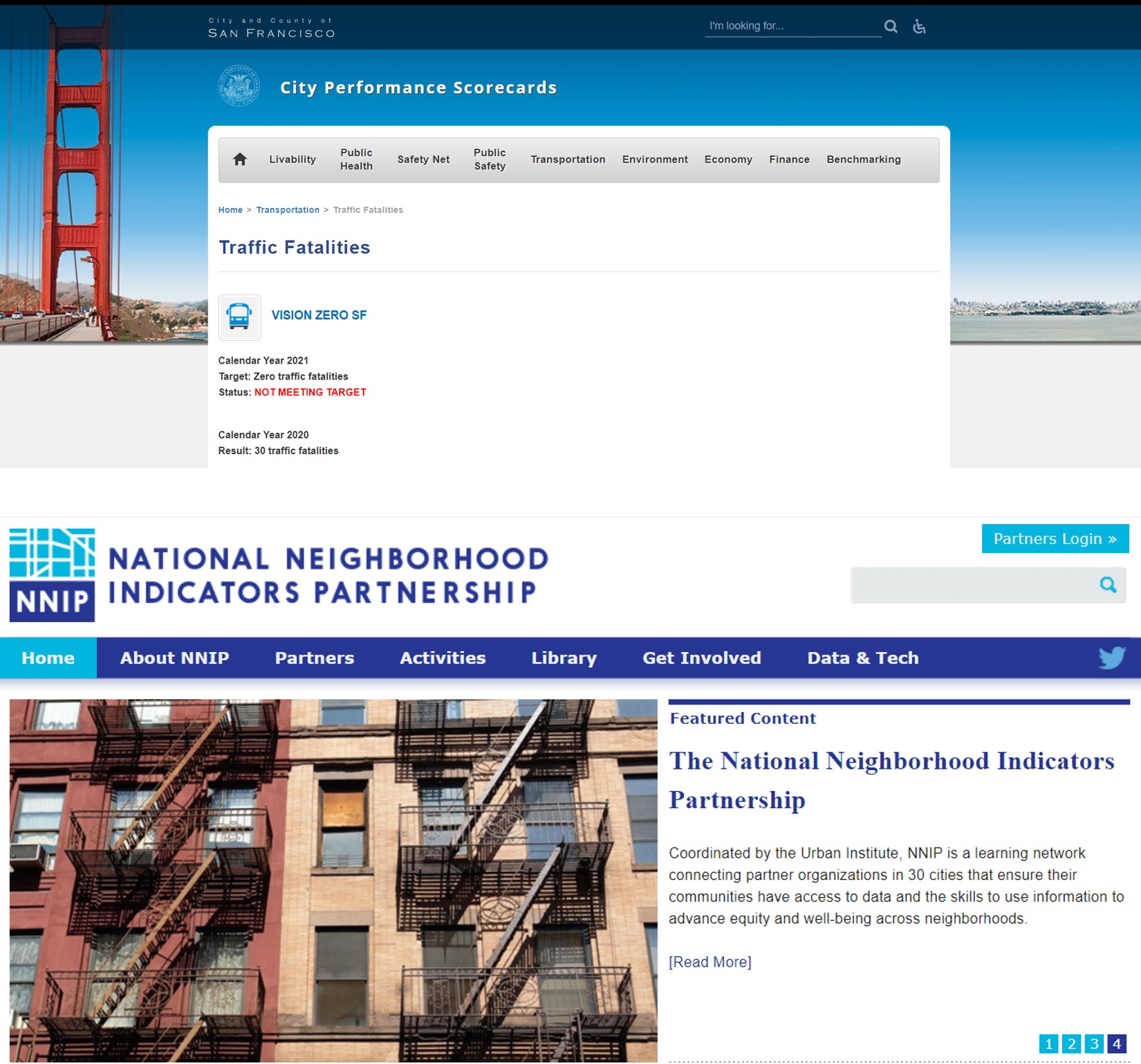Screen dimensions: 1141x1064
Task: Click the home icon in scorecards navigation
Action: click(x=240, y=160)
